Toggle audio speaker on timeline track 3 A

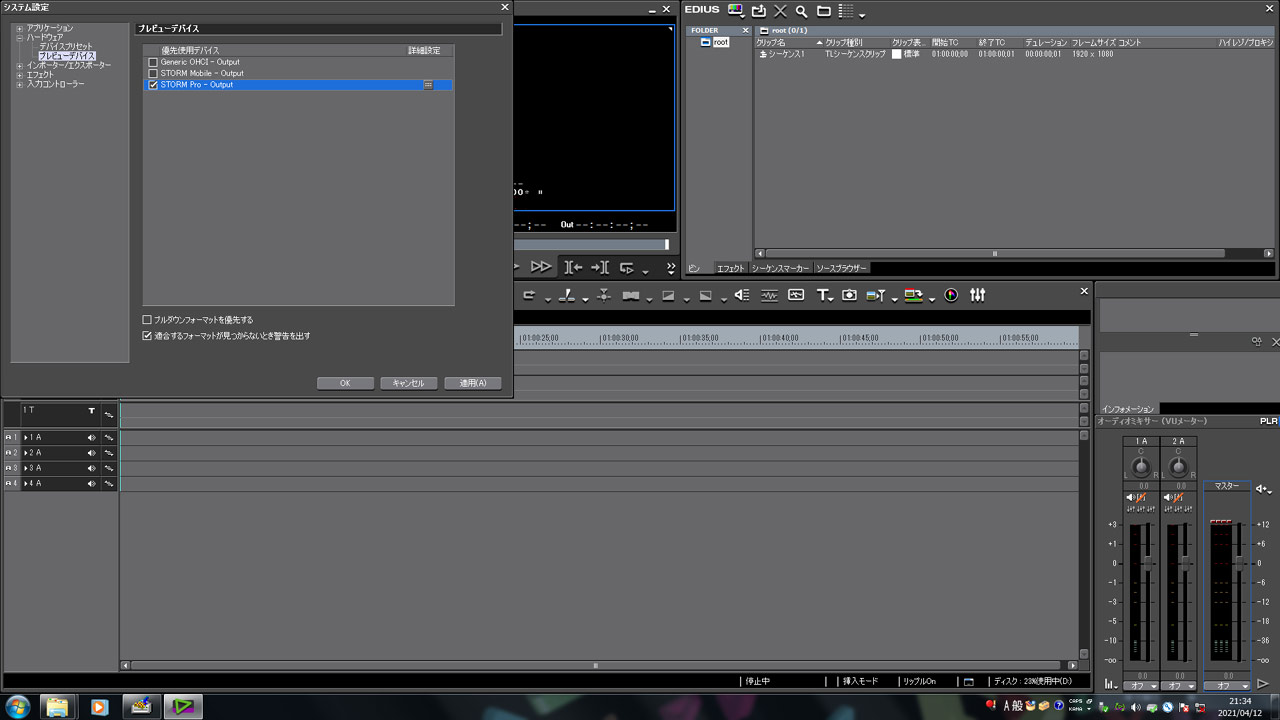[91, 468]
